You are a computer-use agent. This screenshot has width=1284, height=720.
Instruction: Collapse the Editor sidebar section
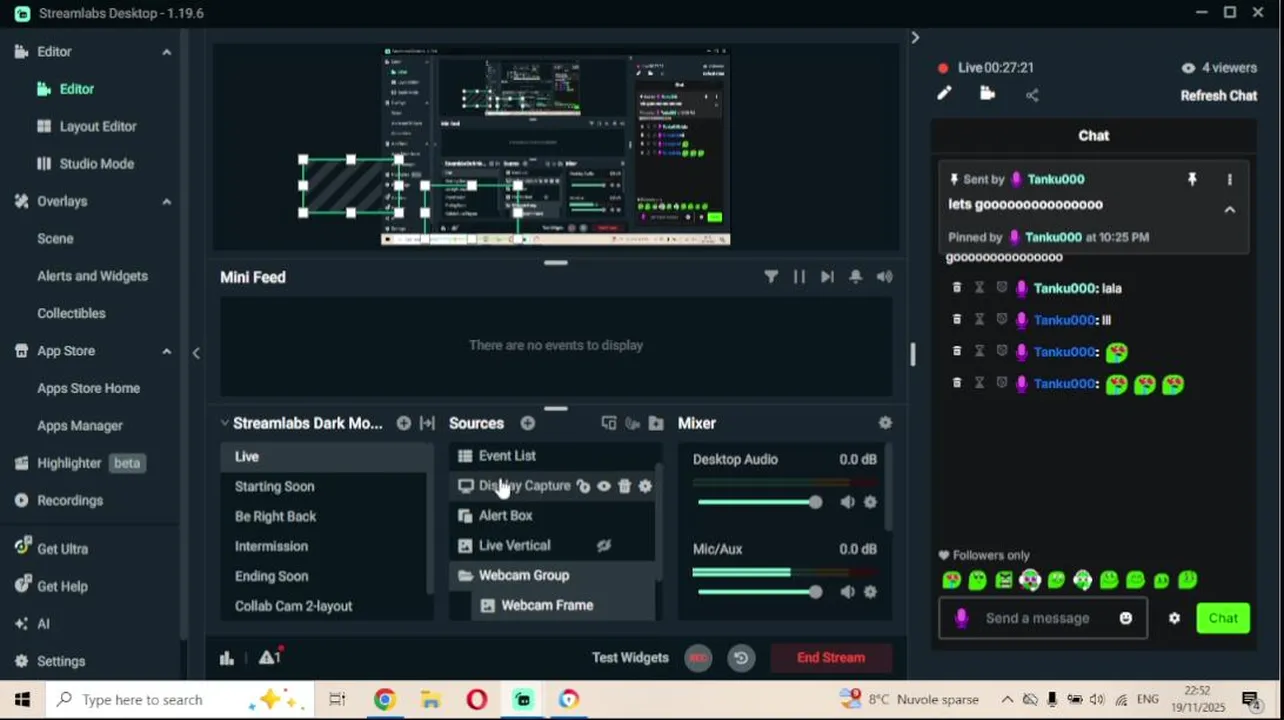(166, 52)
